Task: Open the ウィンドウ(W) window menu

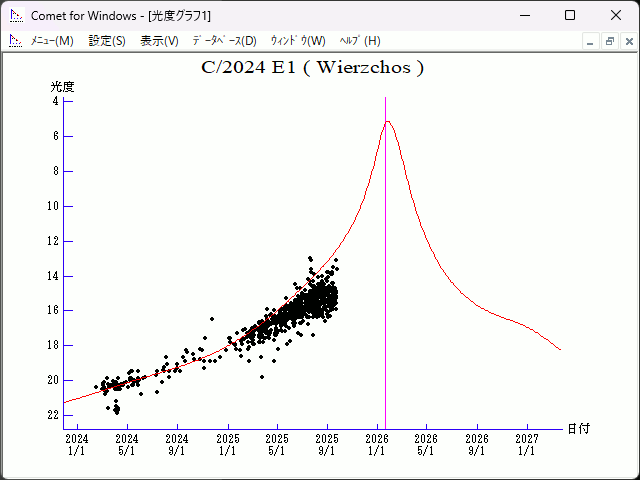Action: 297,41
